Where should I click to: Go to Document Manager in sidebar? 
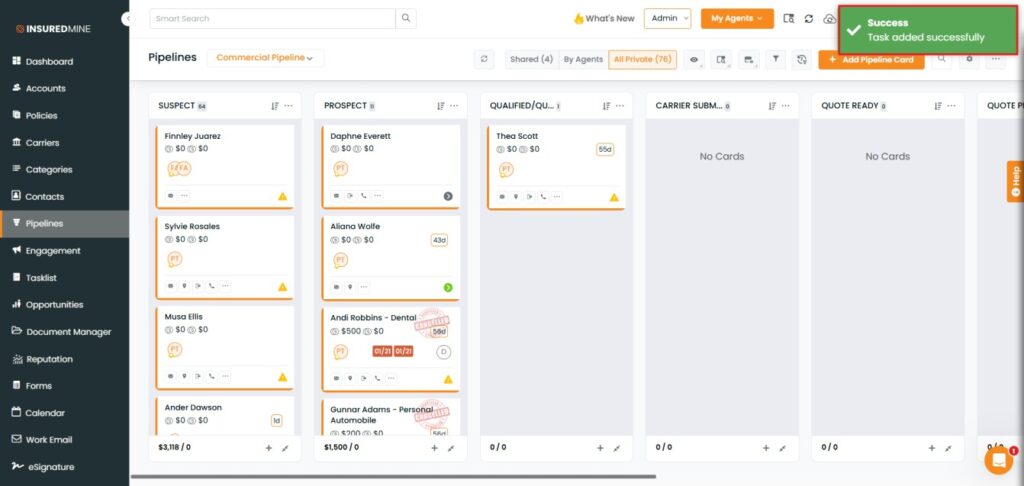[68, 332]
